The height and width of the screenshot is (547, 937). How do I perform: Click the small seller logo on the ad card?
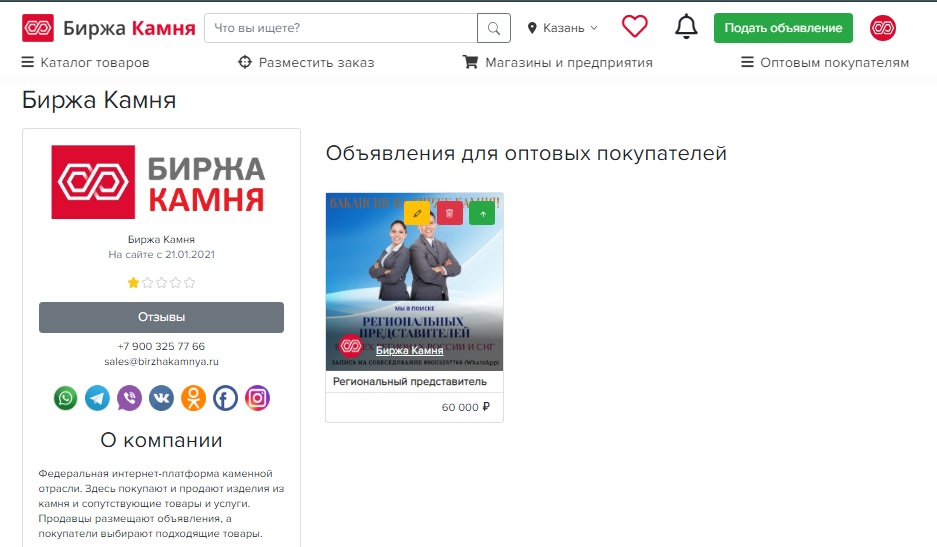coord(351,346)
